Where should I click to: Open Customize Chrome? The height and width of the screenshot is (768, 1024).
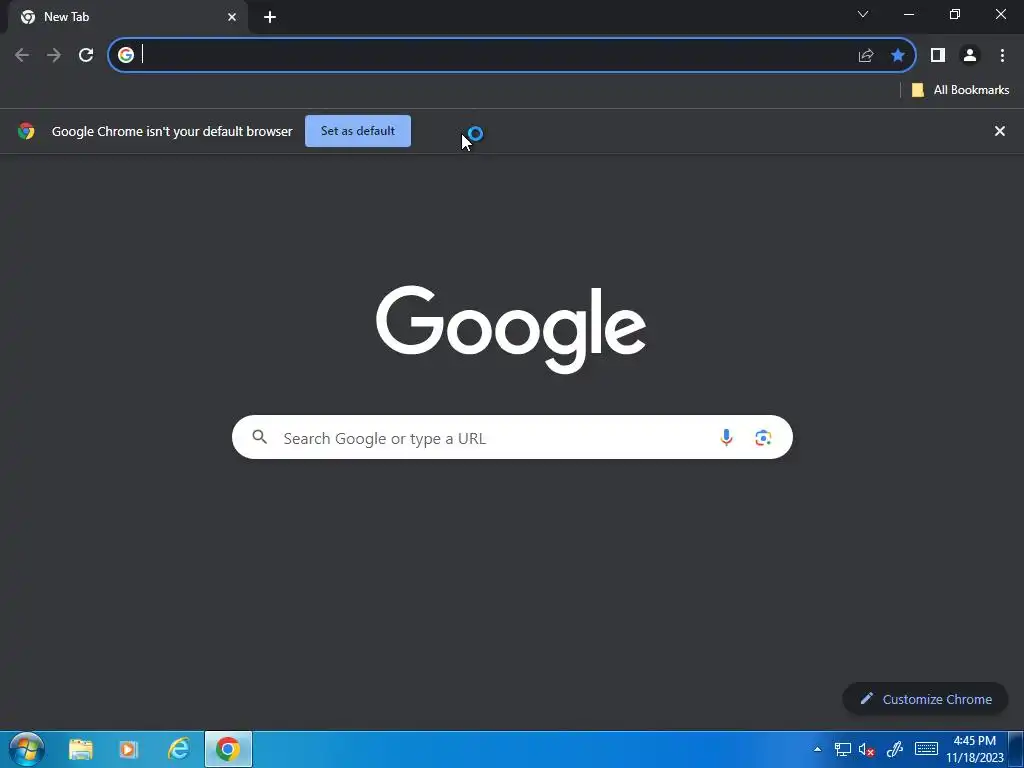[925, 699]
